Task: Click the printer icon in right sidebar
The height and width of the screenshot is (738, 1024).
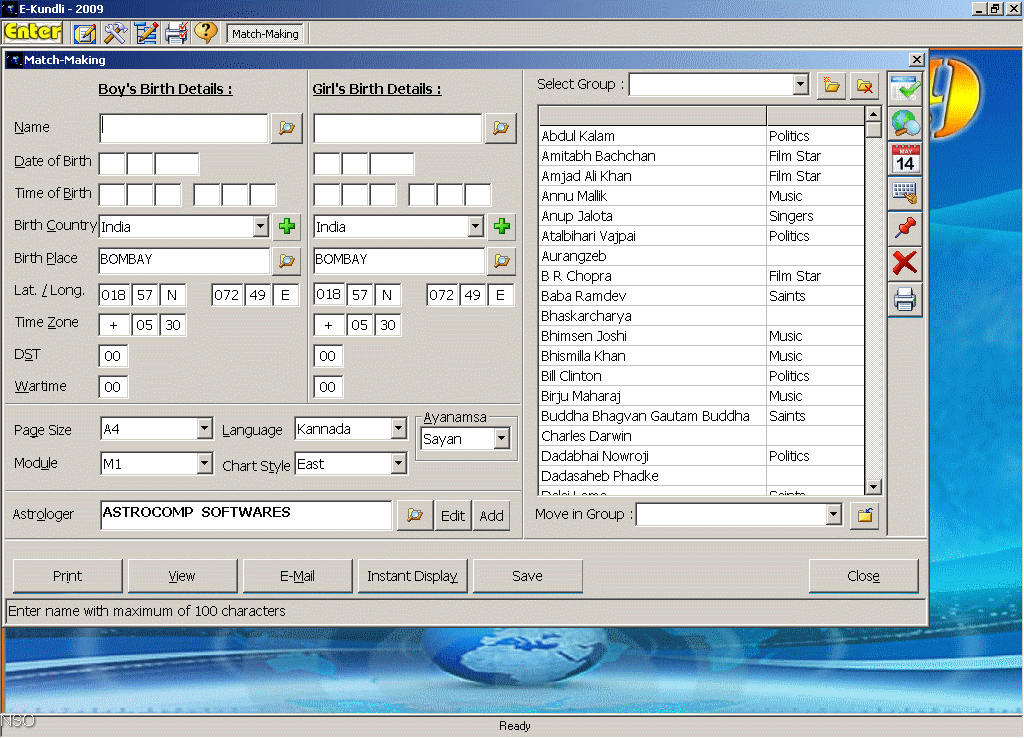Action: [905, 299]
